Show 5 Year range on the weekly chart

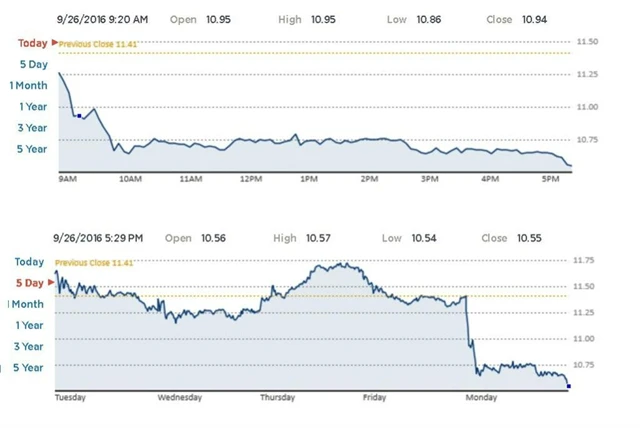pos(29,367)
